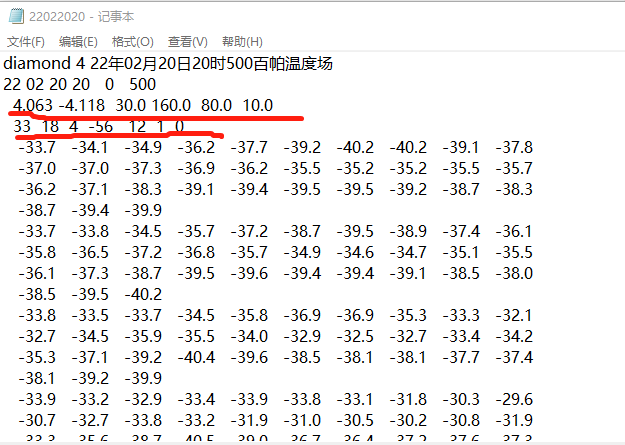
Task: Open the 编辑(E) menu
Action: click(x=78, y=41)
